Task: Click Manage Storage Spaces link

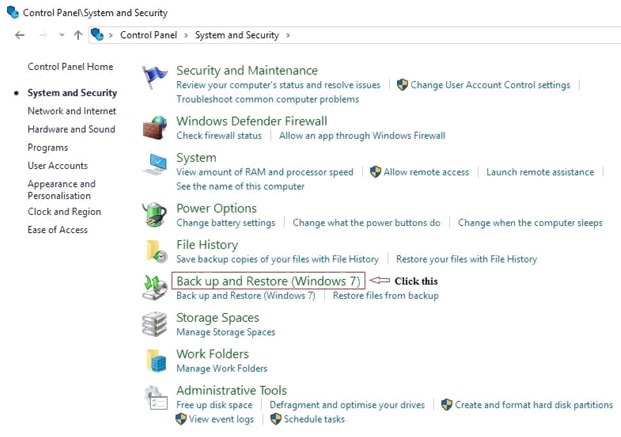Action: (226, 332)
